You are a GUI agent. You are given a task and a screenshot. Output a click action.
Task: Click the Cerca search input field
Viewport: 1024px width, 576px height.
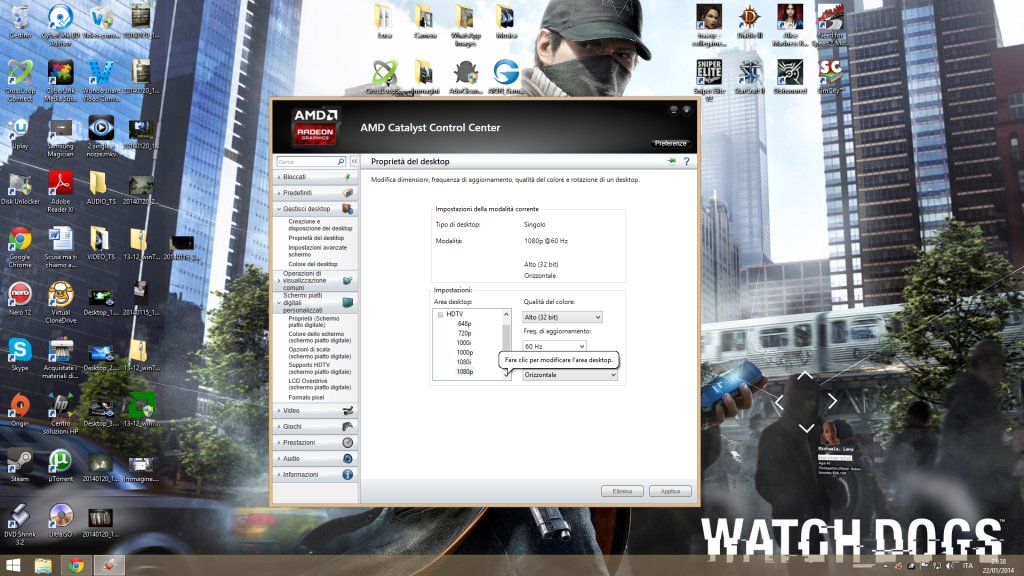[307, 161]
